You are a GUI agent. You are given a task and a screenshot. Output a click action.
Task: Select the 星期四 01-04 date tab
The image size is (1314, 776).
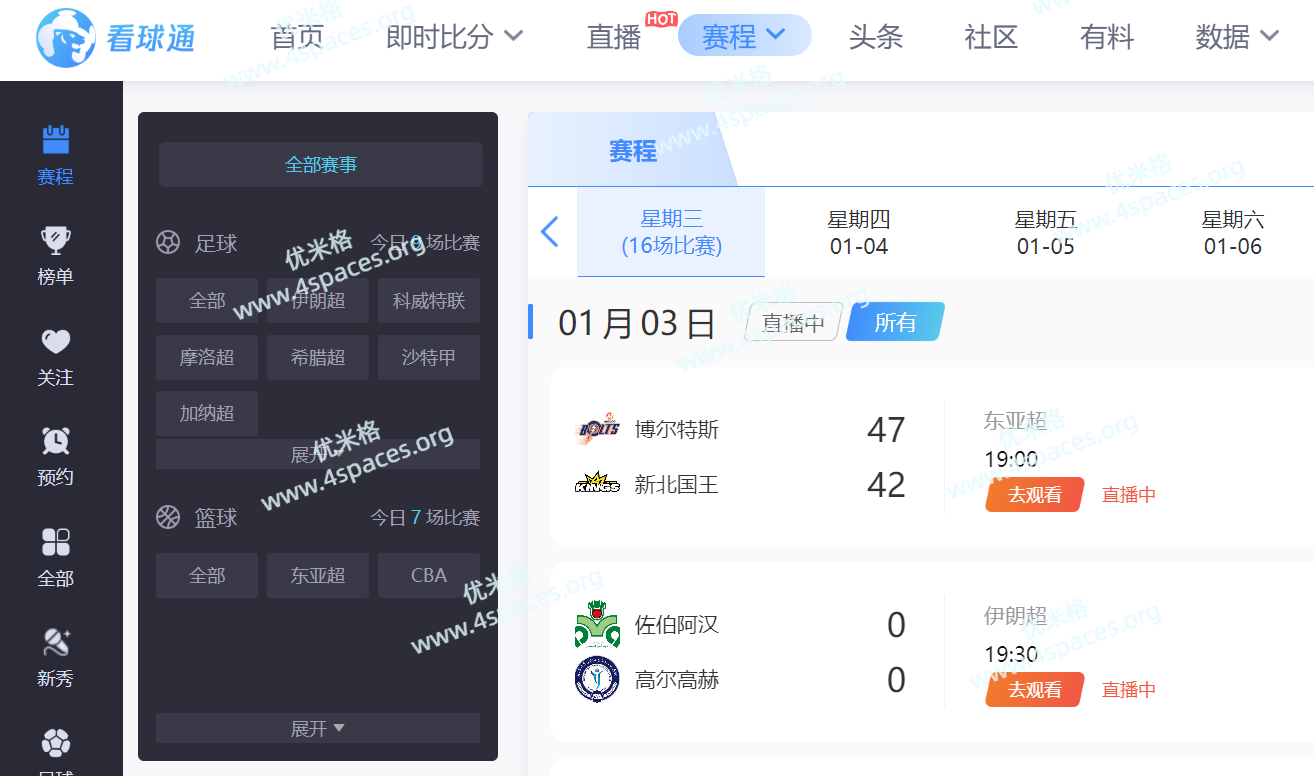point(858,232)
